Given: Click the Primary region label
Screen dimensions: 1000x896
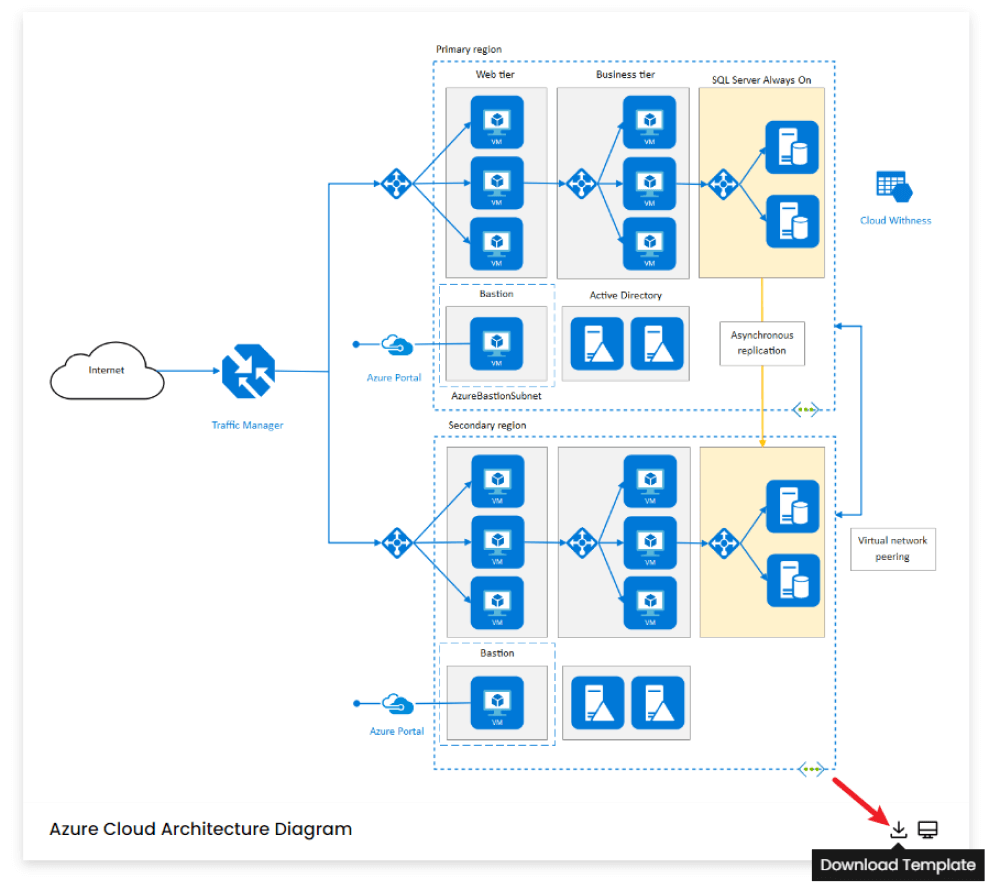Looking at the screenshot, I should point(469,50).
